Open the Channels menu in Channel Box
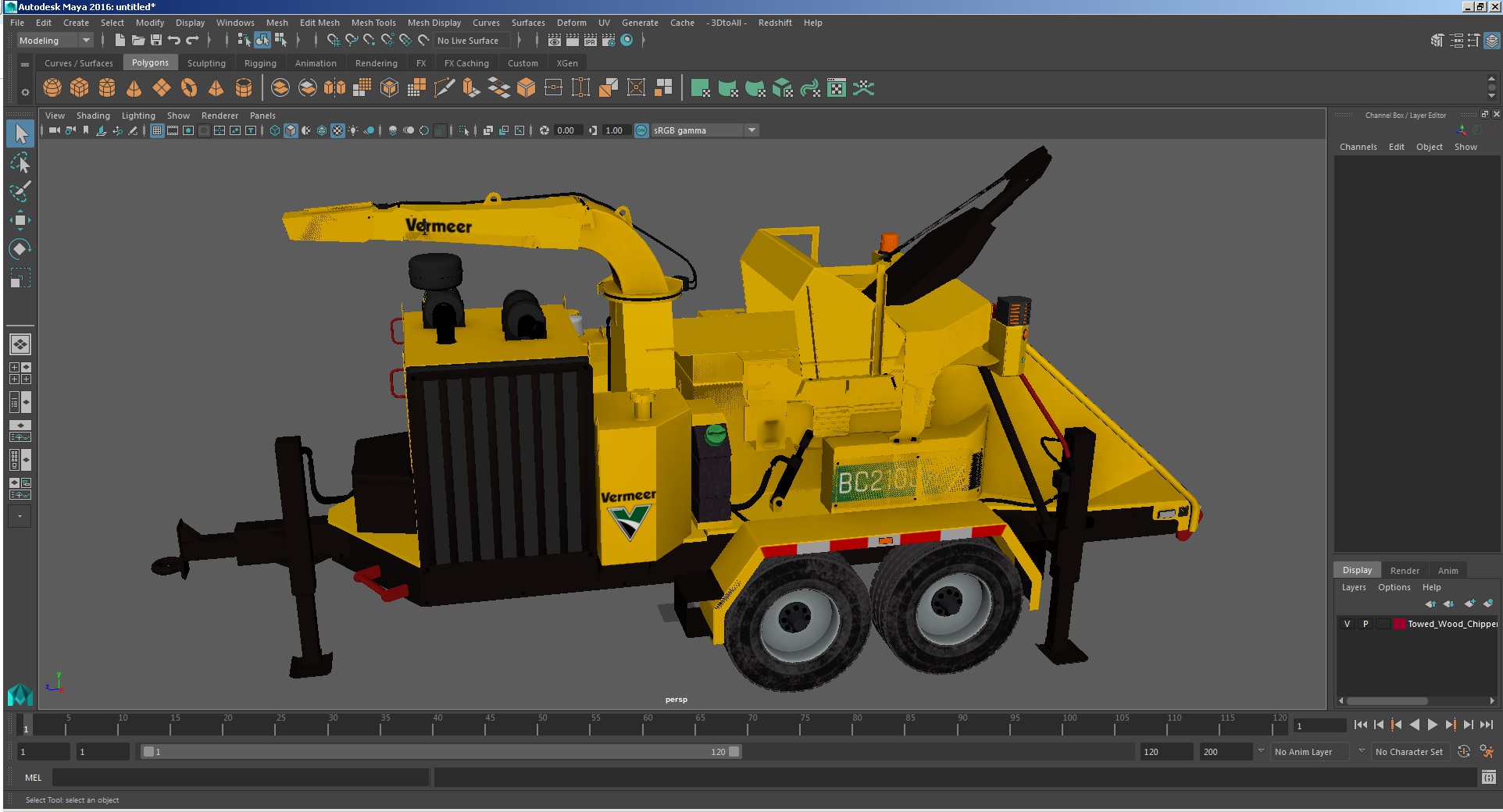 click(x=1358, y=147)
